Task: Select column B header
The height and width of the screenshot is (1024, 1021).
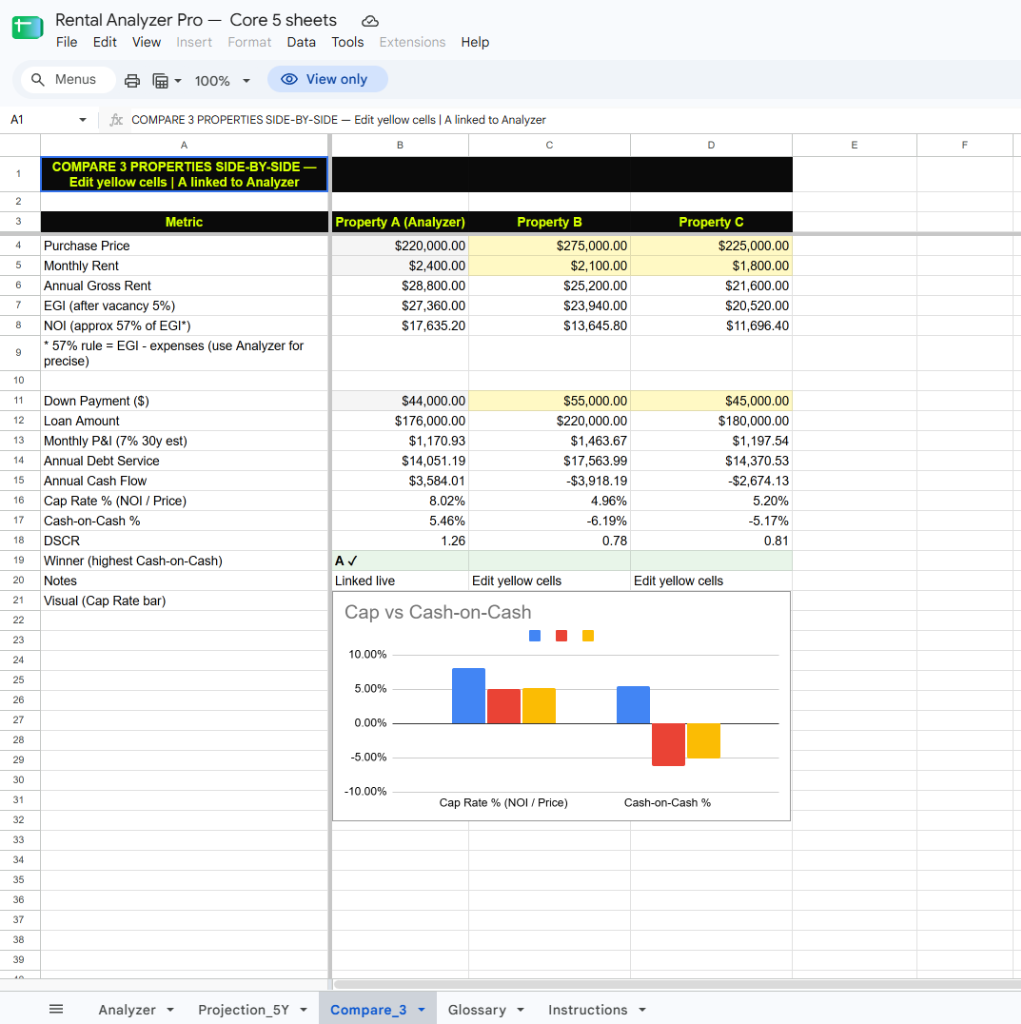Action: 400,145
